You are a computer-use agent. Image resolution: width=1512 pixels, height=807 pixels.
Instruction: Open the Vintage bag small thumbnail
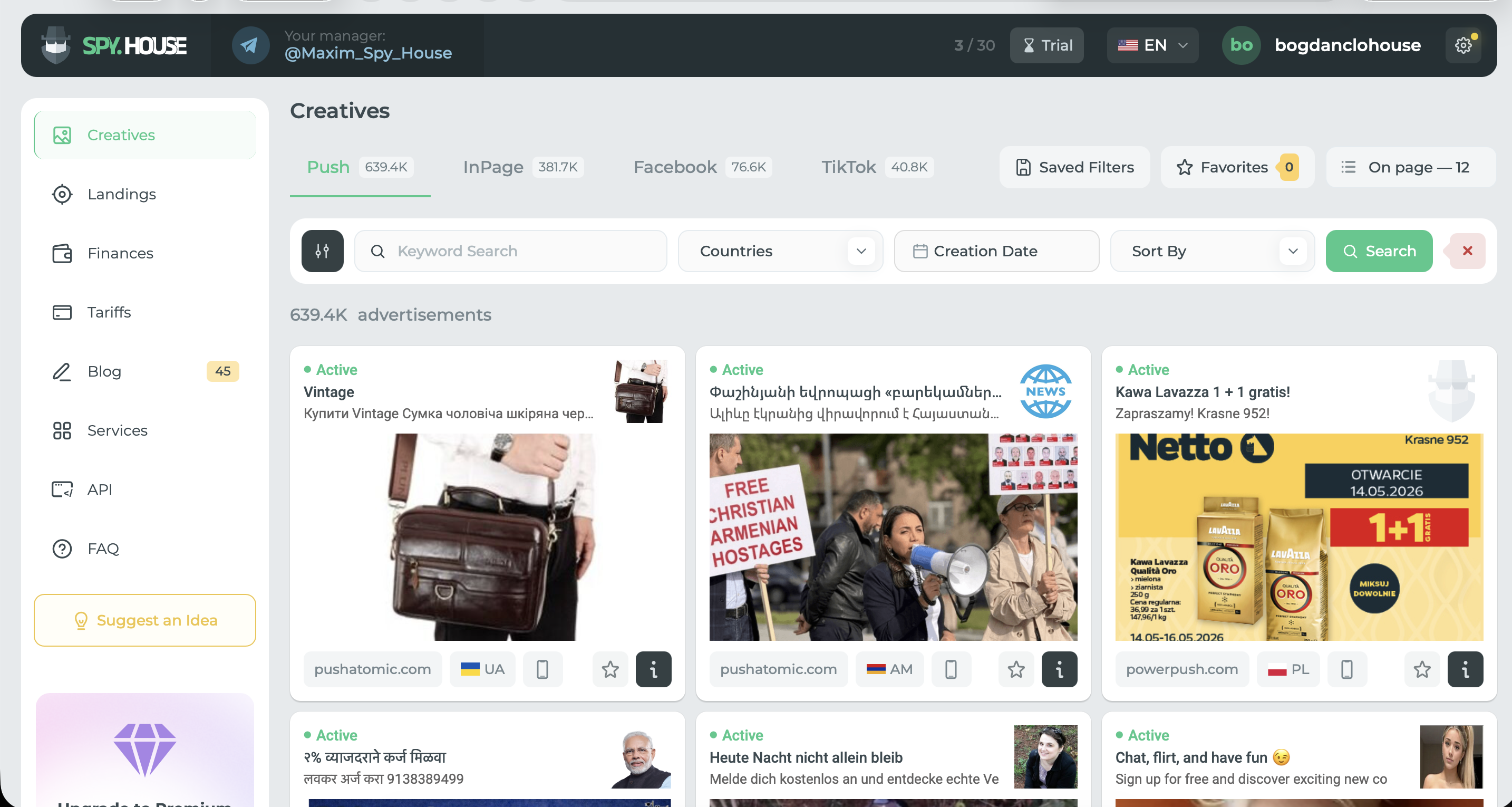coord(641,391)
